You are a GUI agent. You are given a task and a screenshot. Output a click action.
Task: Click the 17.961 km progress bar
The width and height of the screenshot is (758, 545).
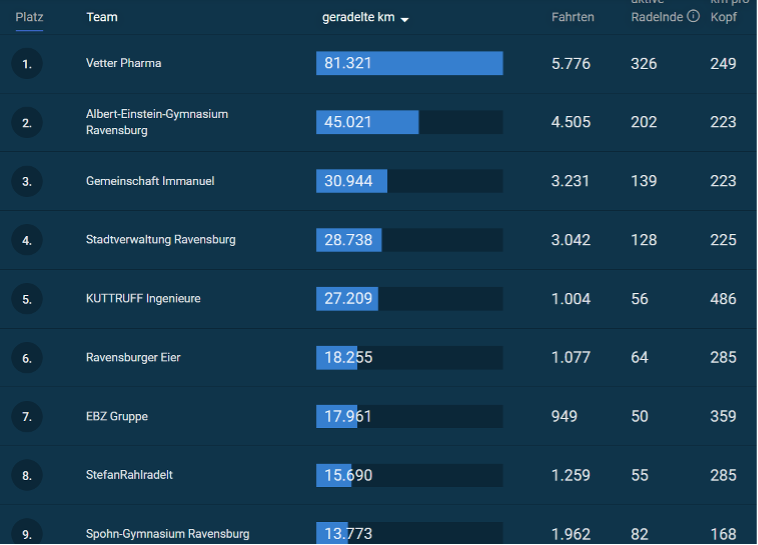409,416
